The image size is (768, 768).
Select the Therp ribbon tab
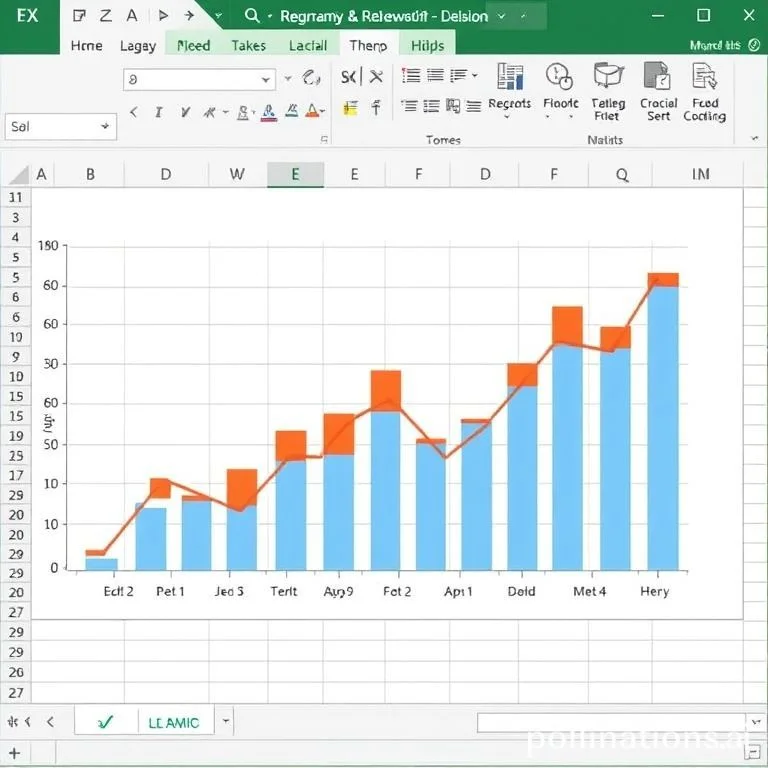click(368, 46)
